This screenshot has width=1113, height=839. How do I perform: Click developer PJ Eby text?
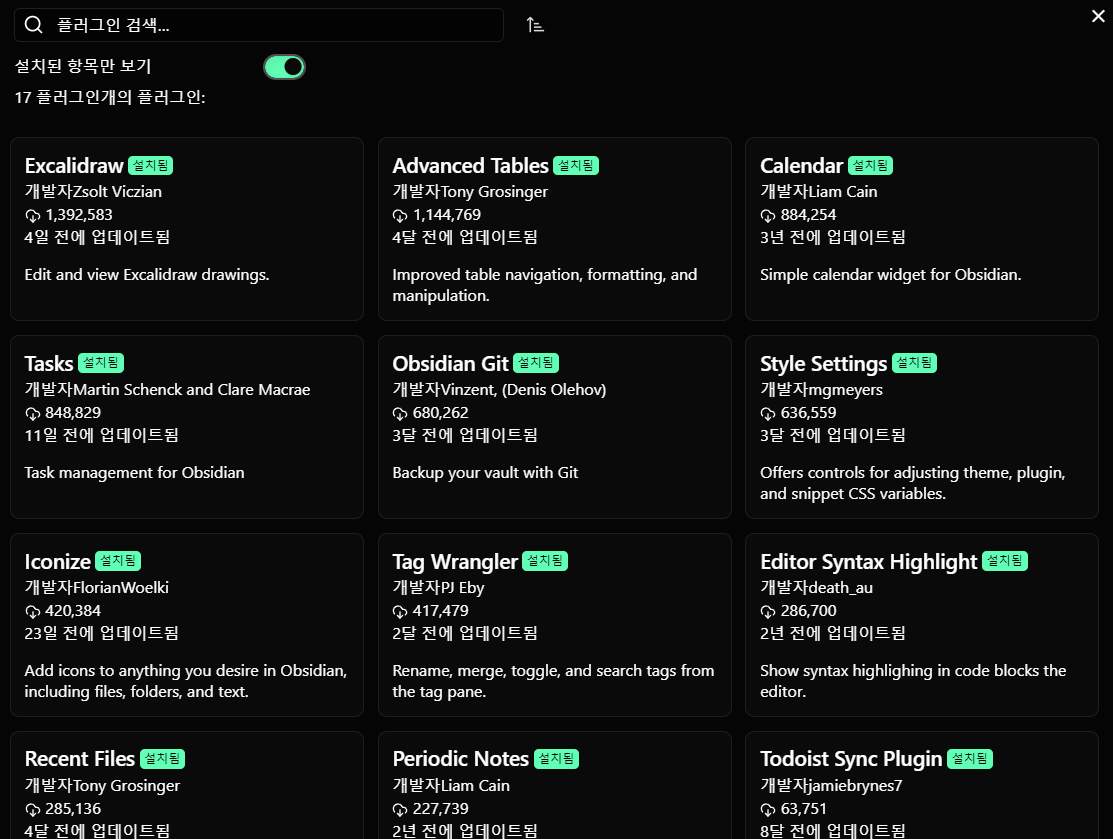[438, 588]
